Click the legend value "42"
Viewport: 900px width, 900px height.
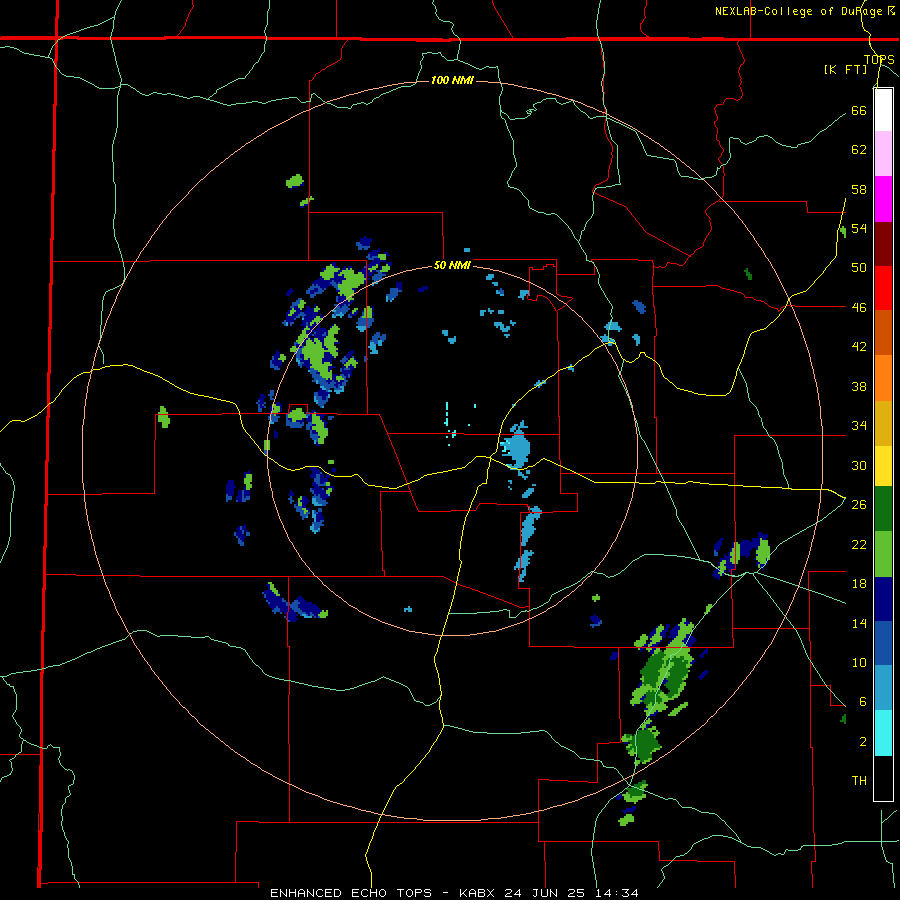(x=859, y=347)
